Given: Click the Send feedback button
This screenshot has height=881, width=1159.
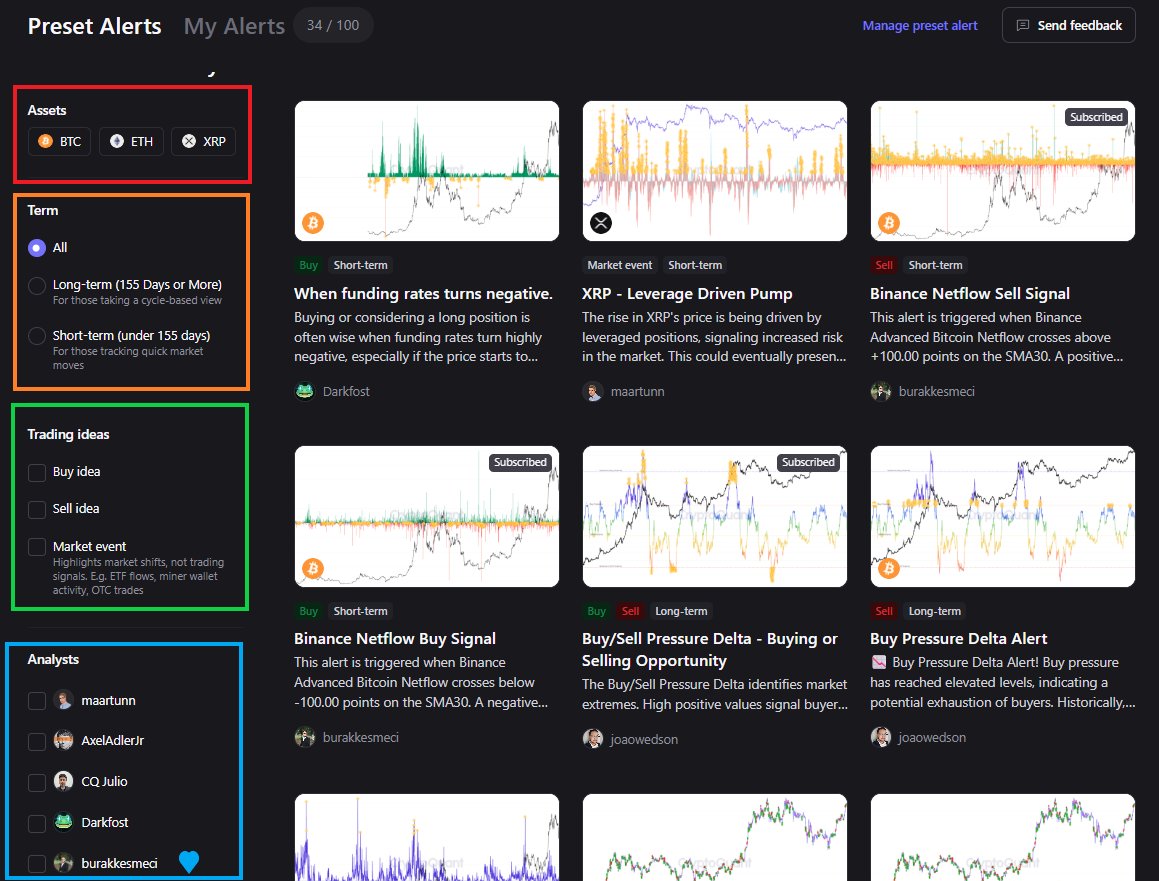Looking at the screenshot, I should pyautogui.click(x=1068, y=25).
